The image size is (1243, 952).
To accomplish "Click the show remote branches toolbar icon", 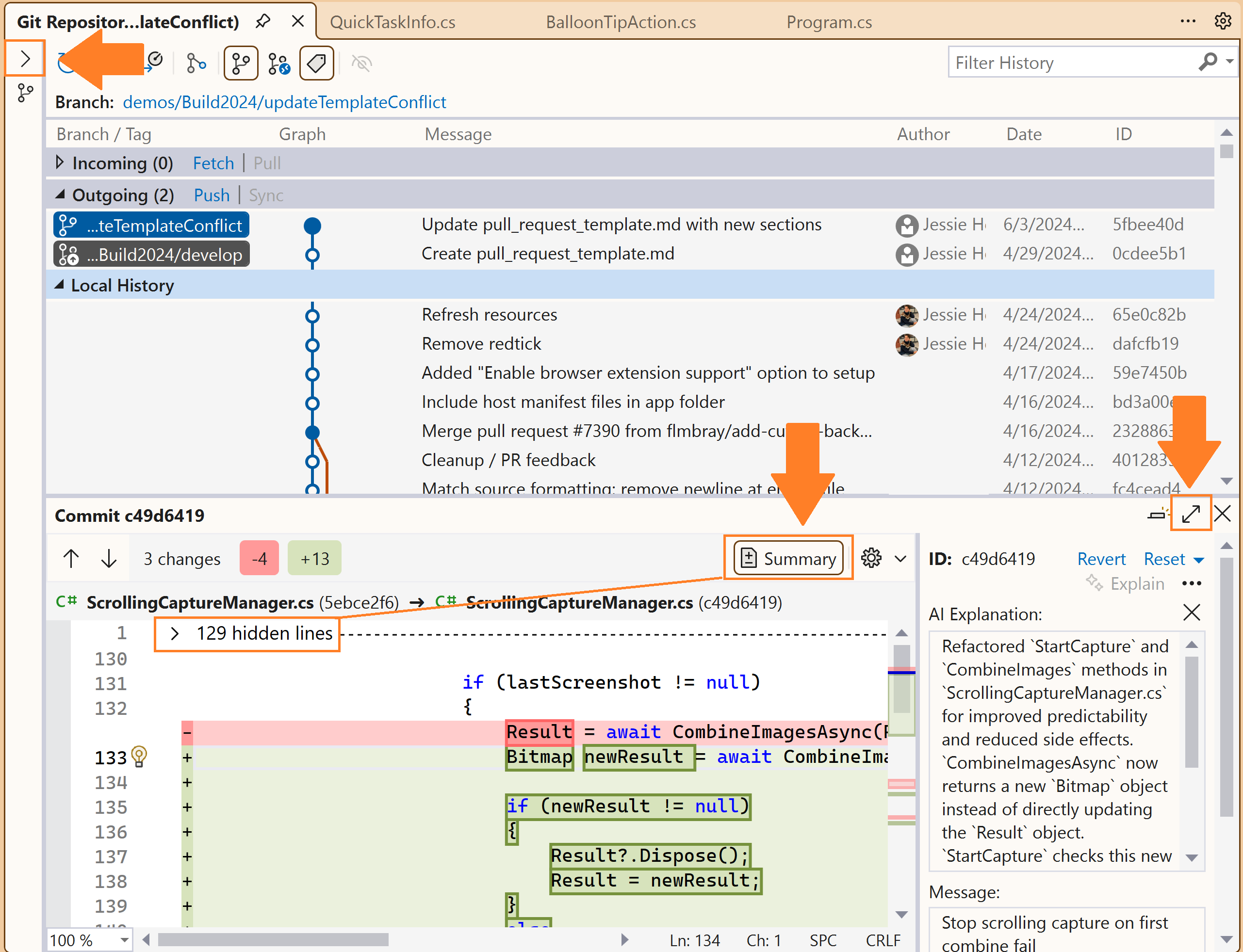I will click(278, 63).
